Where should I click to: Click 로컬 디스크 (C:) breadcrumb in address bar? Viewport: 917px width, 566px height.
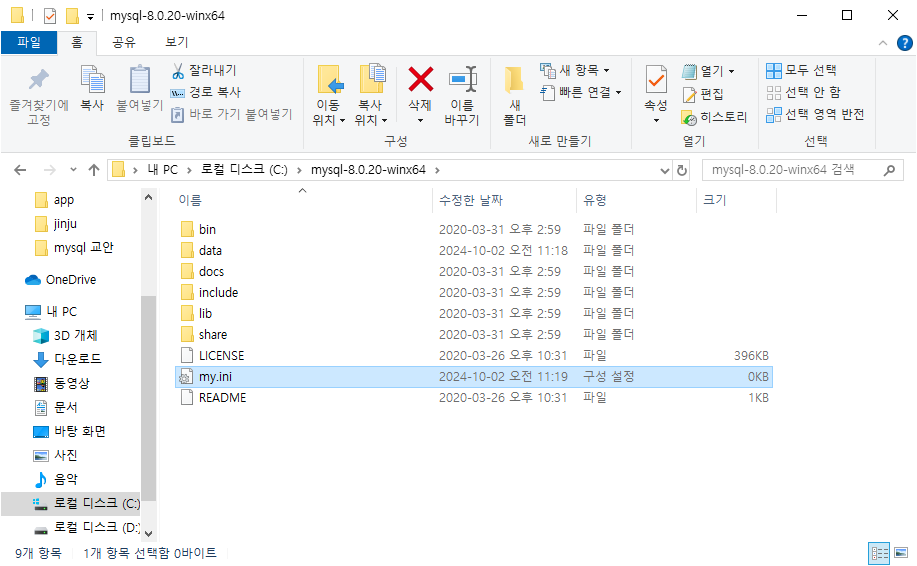244,170
